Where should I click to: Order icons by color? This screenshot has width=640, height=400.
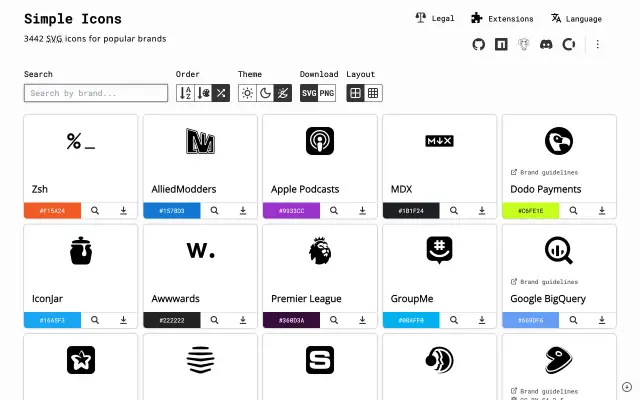(x=203, y=93)
